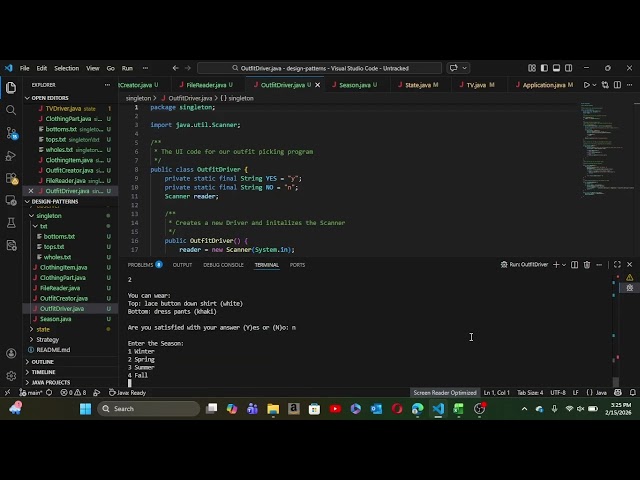Click the main branch in status bar
Image resolution: width=640 pixels, height=480 pixels.
click(x=31, y=393)
